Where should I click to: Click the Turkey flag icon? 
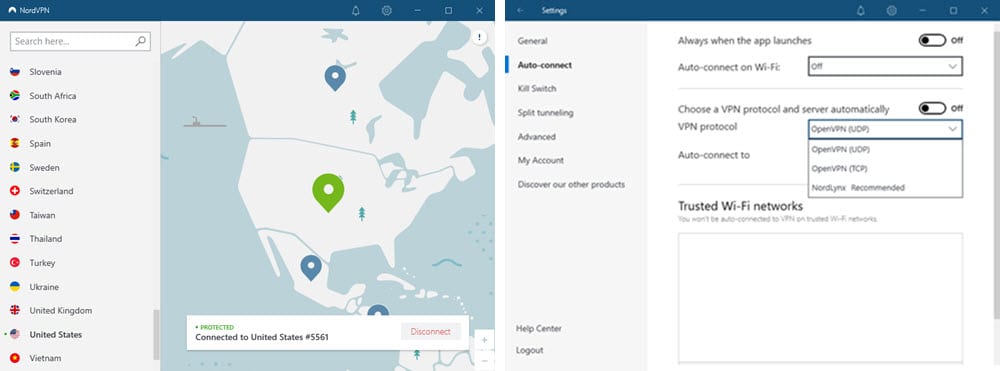15,263
